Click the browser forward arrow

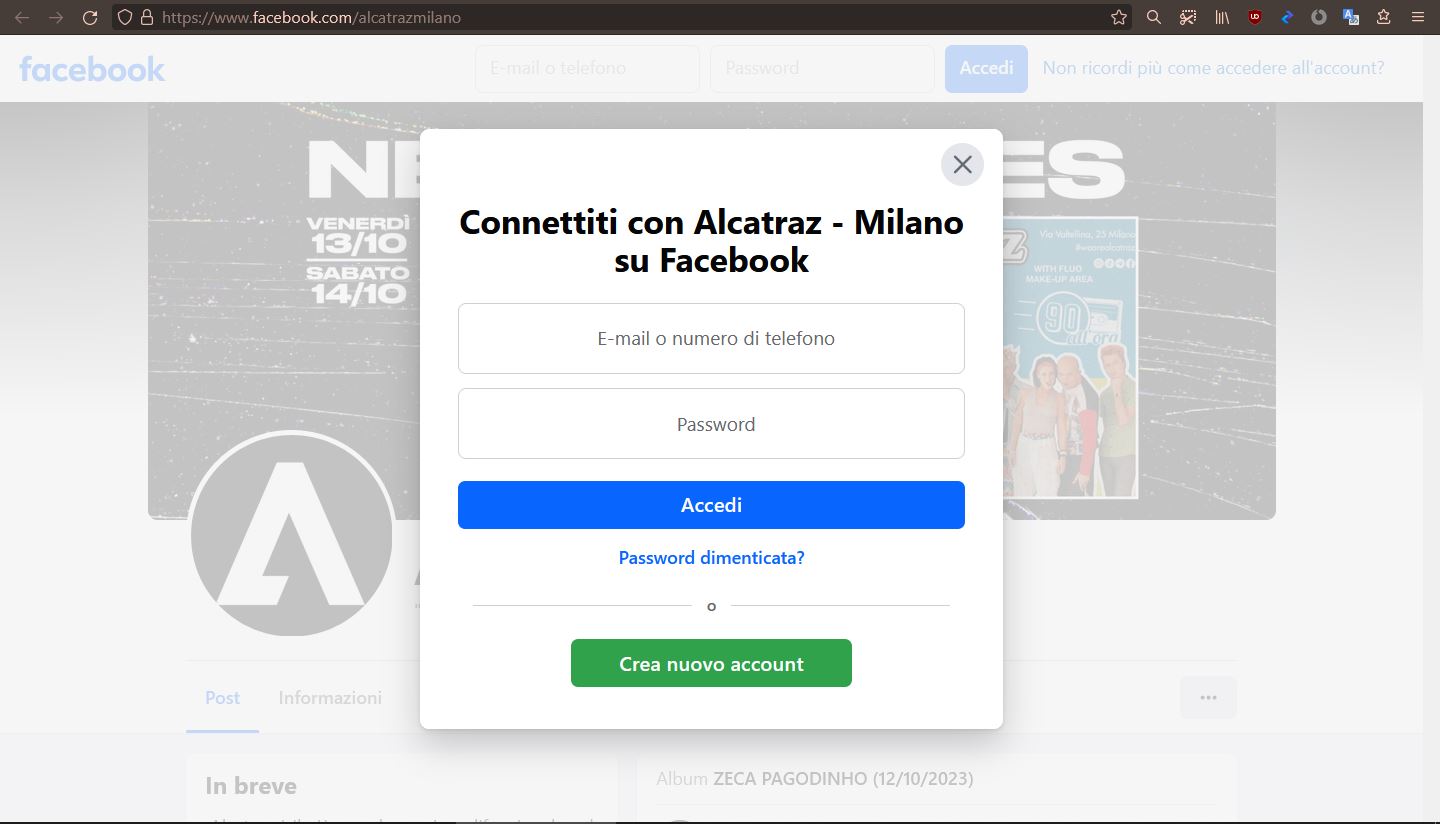coord(56,17)
